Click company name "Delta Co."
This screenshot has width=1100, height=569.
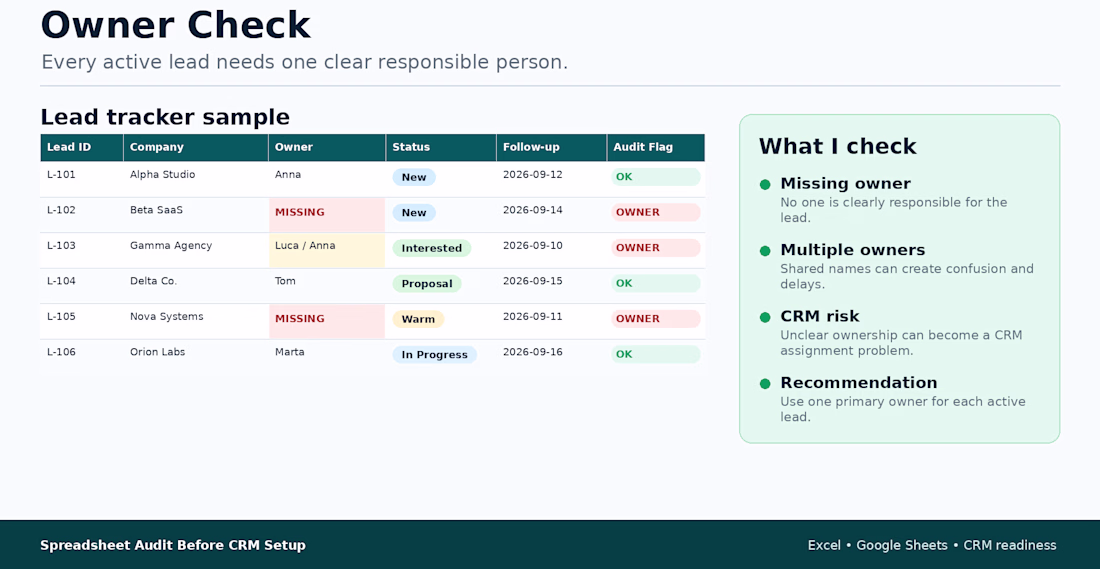(x=154, y=281)
